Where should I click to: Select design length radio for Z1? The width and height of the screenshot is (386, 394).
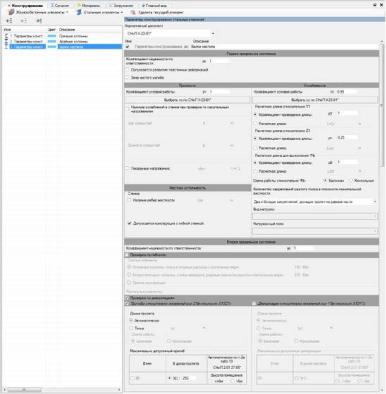pyautogui.click(x=256, y=148)
